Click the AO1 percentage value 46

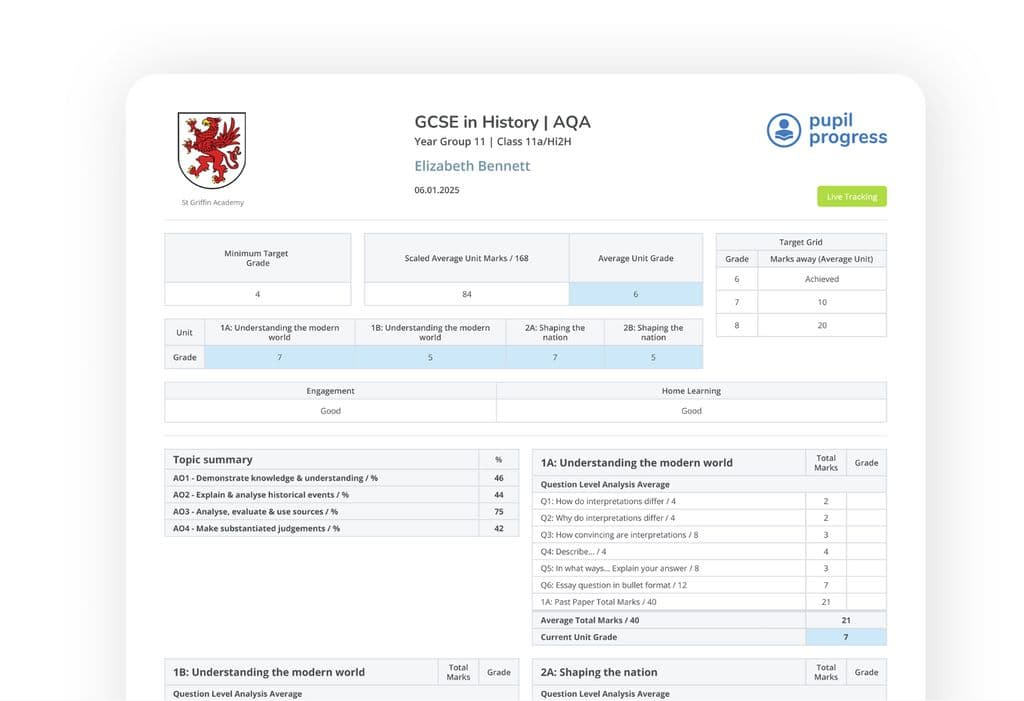tap(498, 478)
